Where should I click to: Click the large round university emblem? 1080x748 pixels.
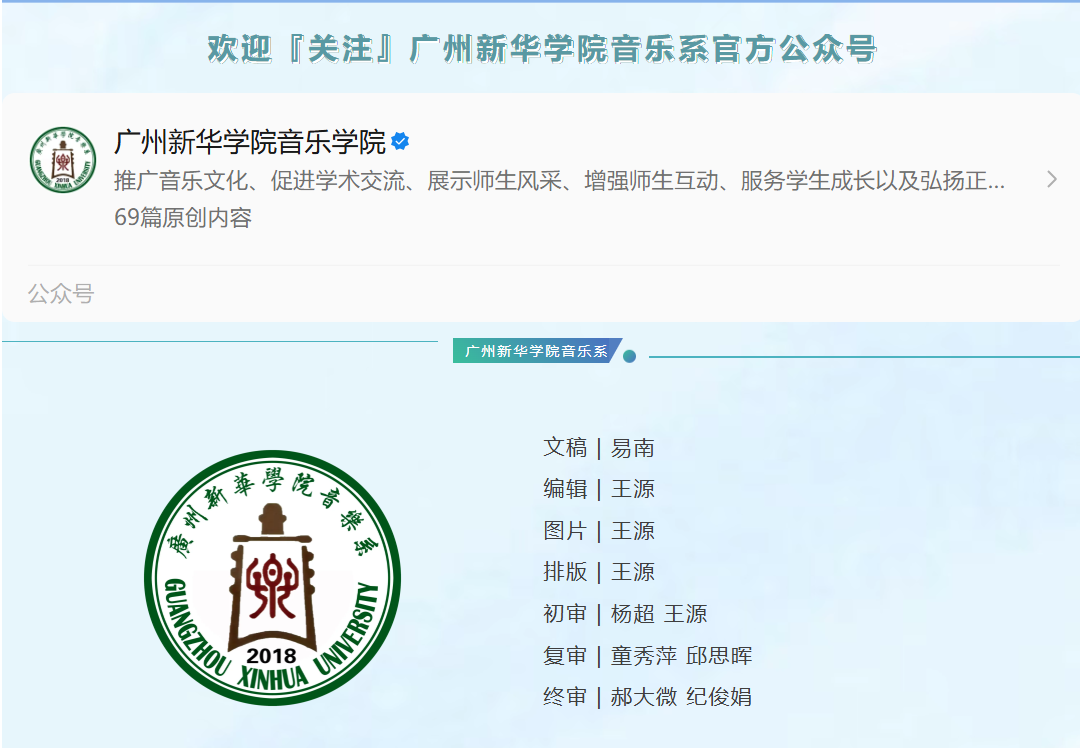[273, 578]
